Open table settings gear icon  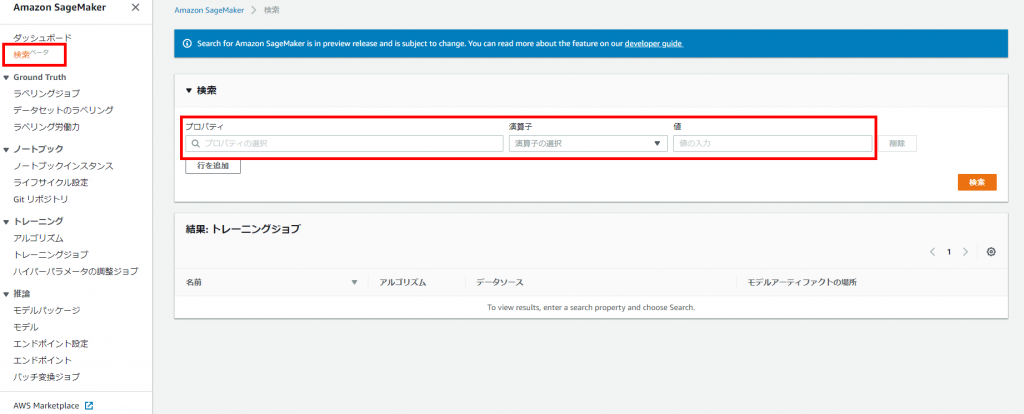(991, 252)
